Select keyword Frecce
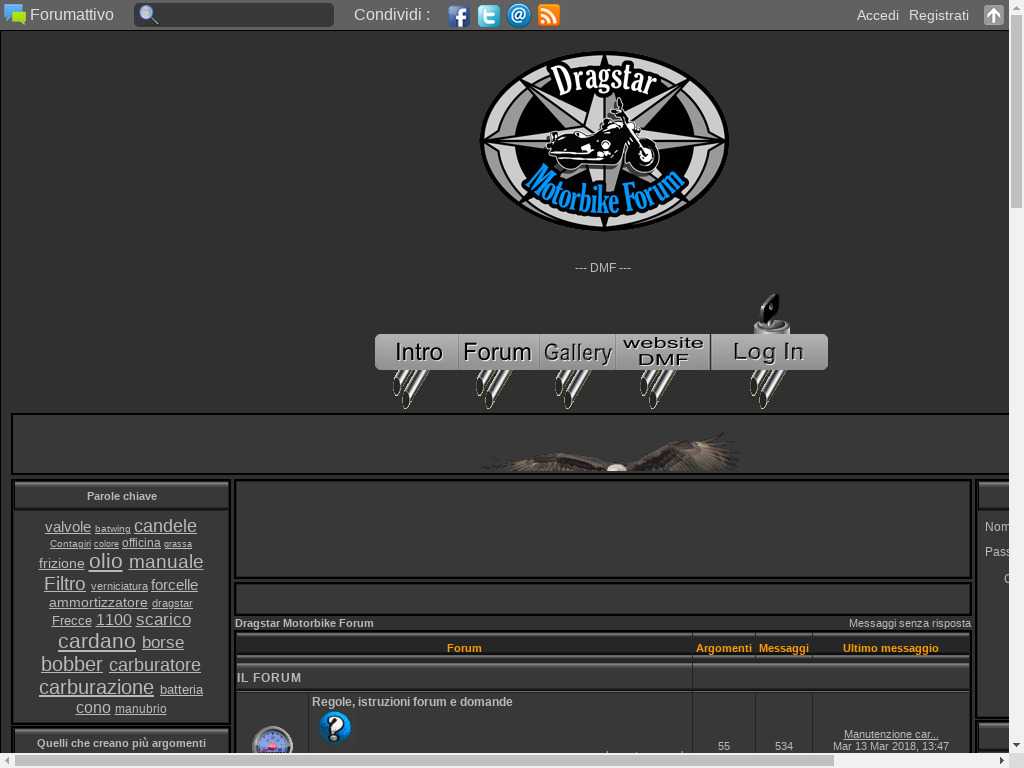 click(72, 620)
